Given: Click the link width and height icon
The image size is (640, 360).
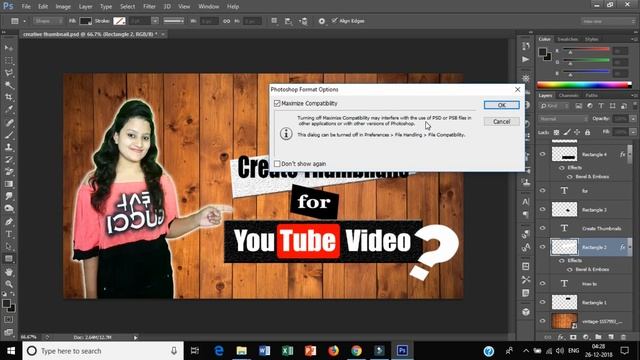Looking at the screenshot, I should [x=227, y=21].
